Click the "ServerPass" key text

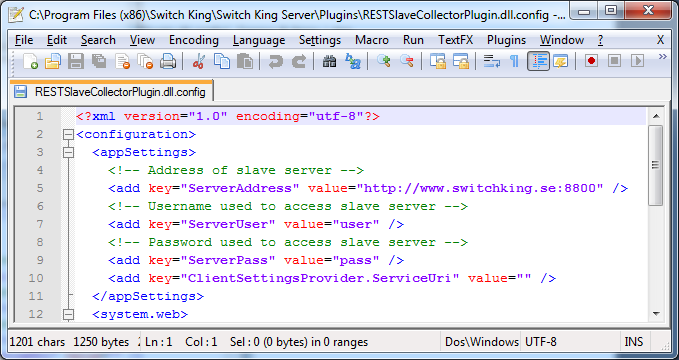227,260
